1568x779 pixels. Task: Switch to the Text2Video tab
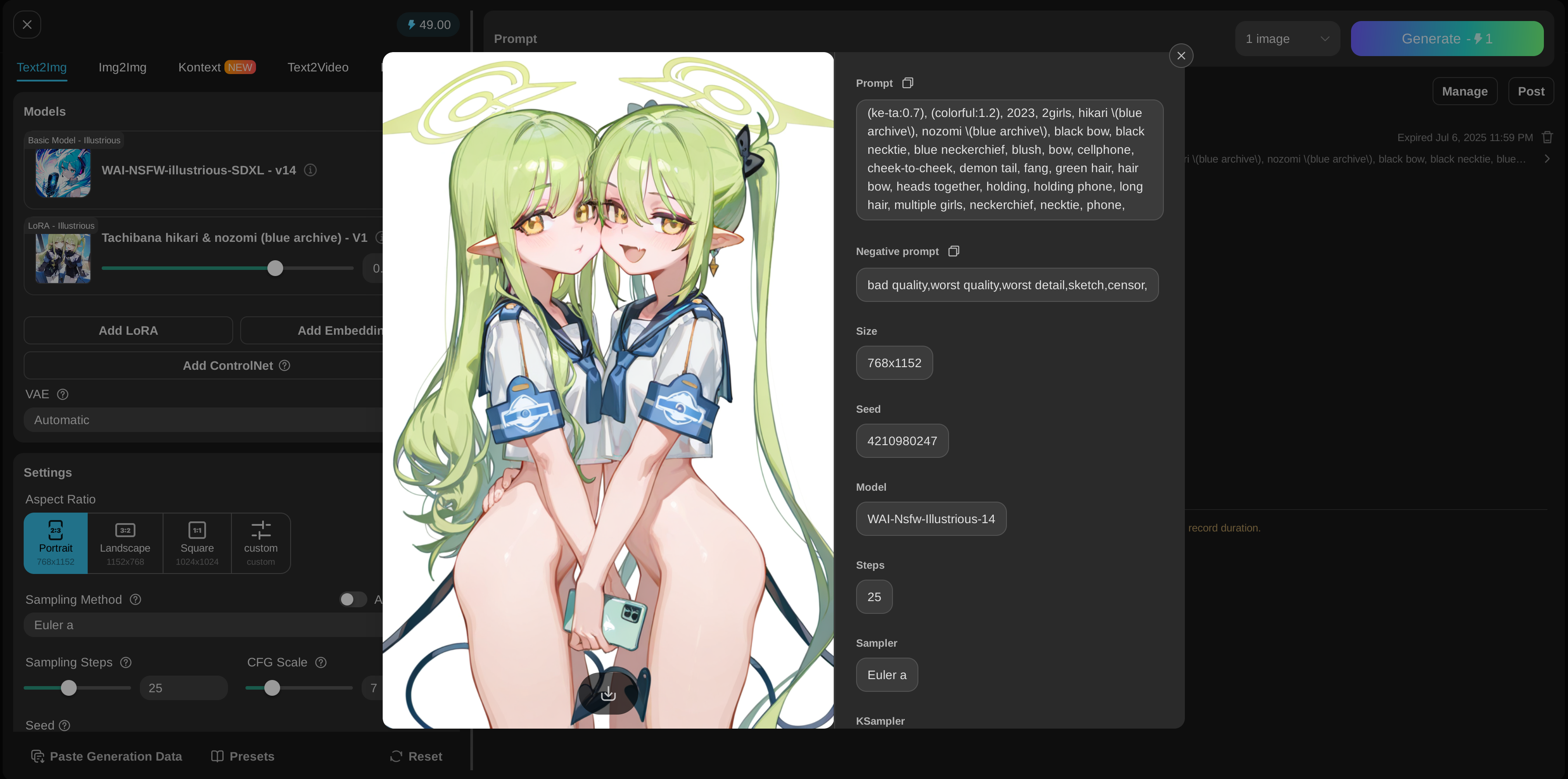click(x=318, y=67)
